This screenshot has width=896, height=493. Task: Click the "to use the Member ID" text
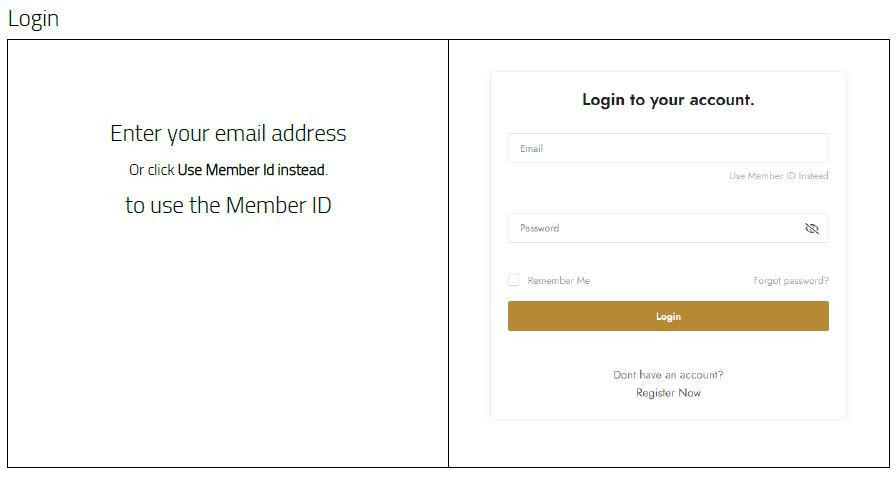pos(228,205)
